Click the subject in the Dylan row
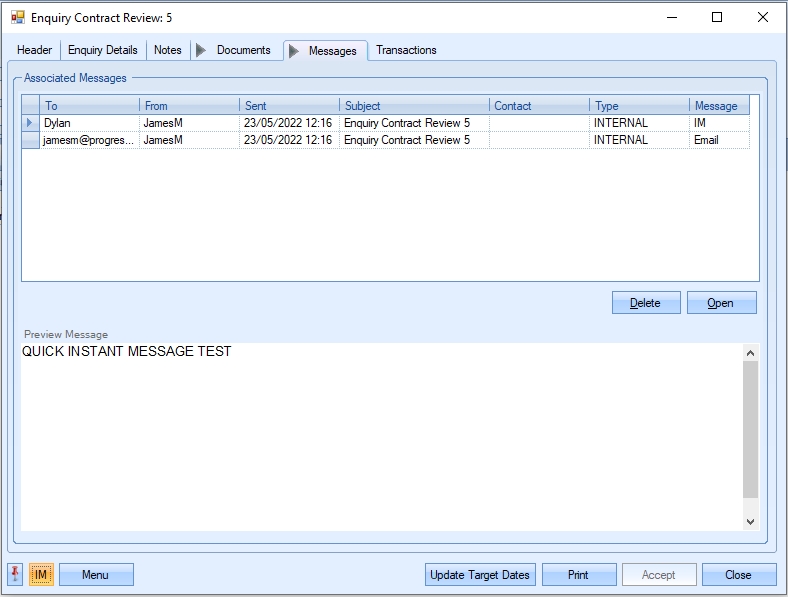 (x=415, y=123)
